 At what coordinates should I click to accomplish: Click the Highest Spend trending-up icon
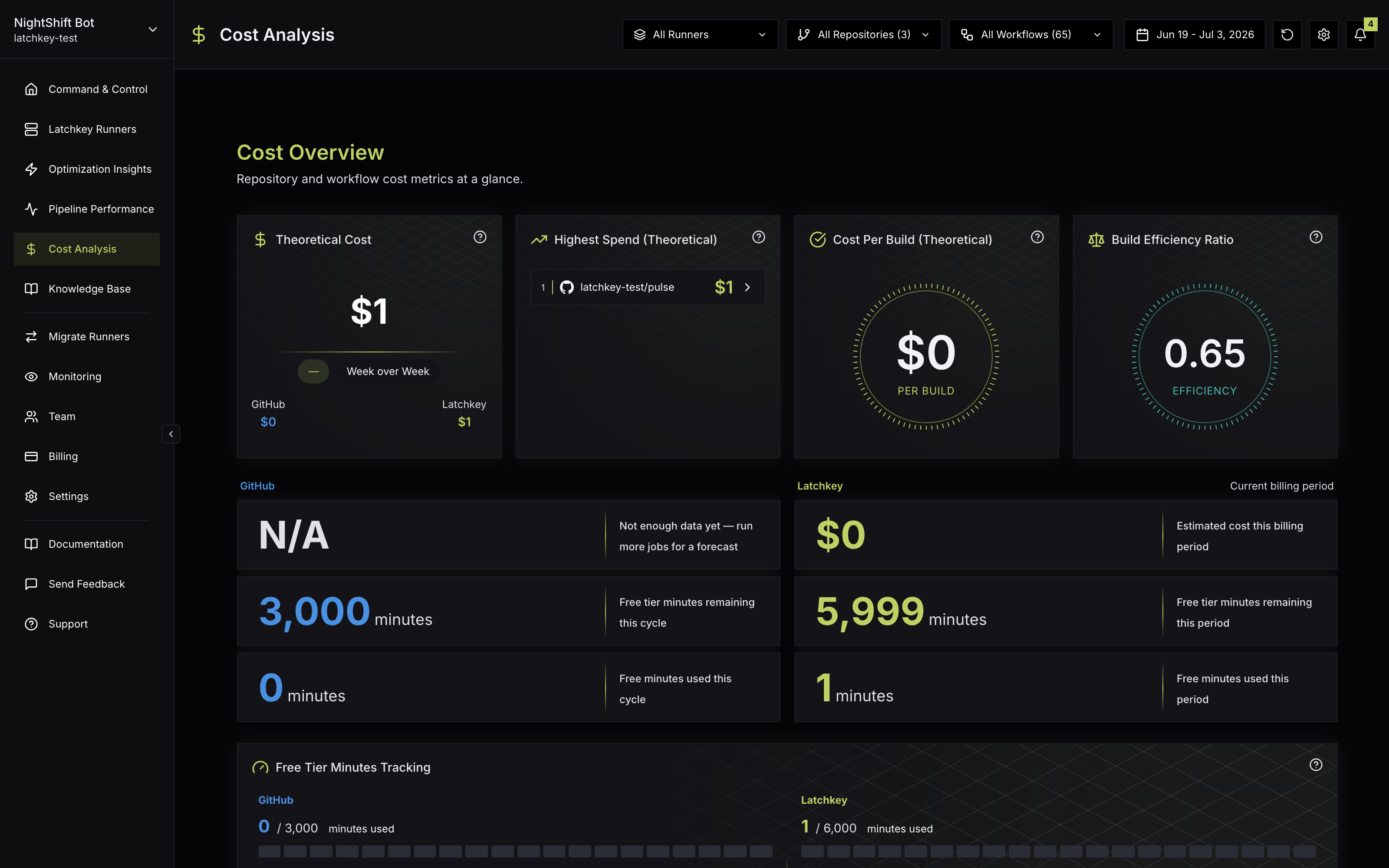coord(539,240)
